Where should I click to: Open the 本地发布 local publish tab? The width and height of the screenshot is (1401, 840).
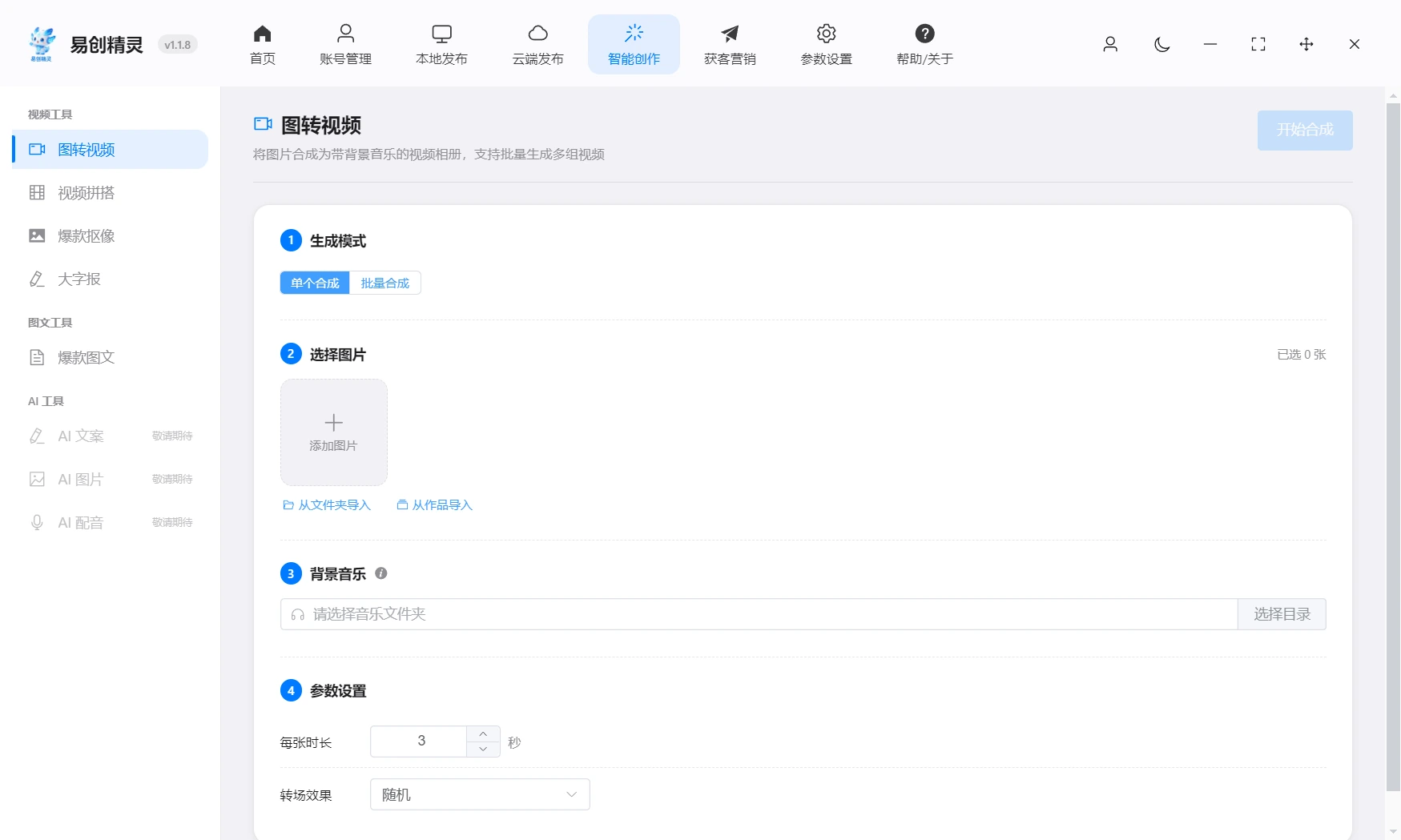pos(441,45)
